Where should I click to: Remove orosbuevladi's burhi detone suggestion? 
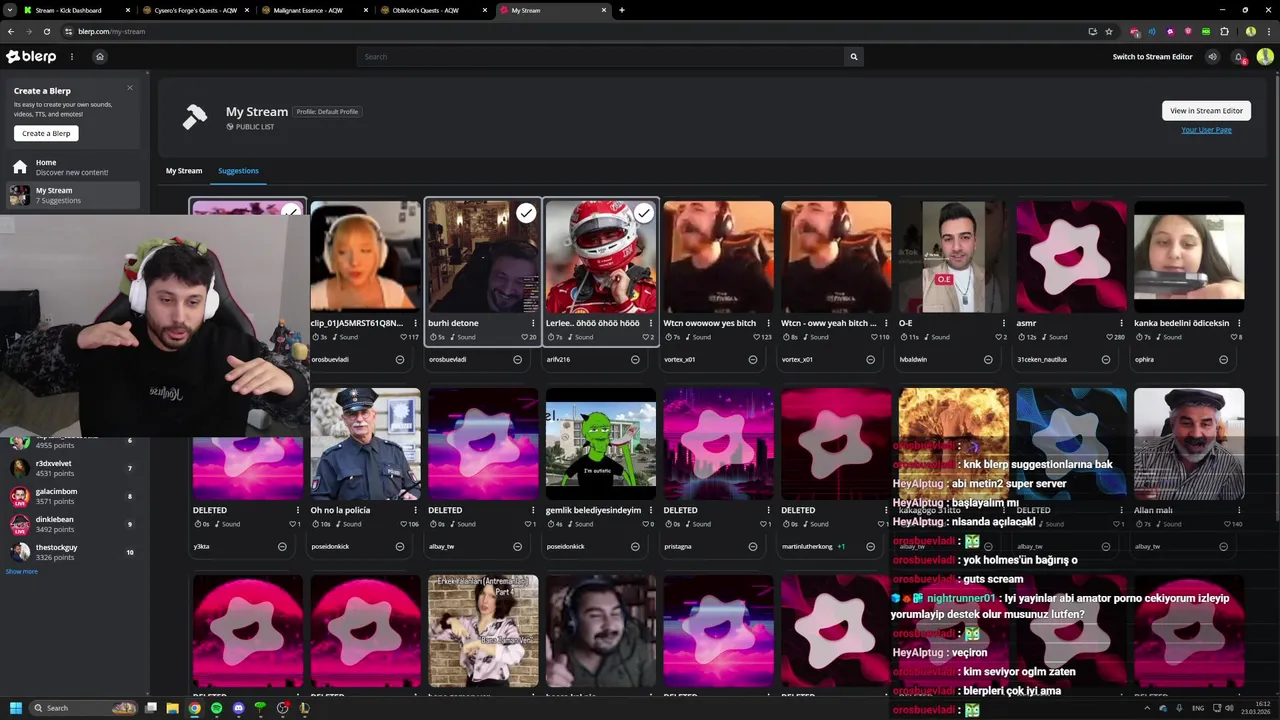(518, 360)
